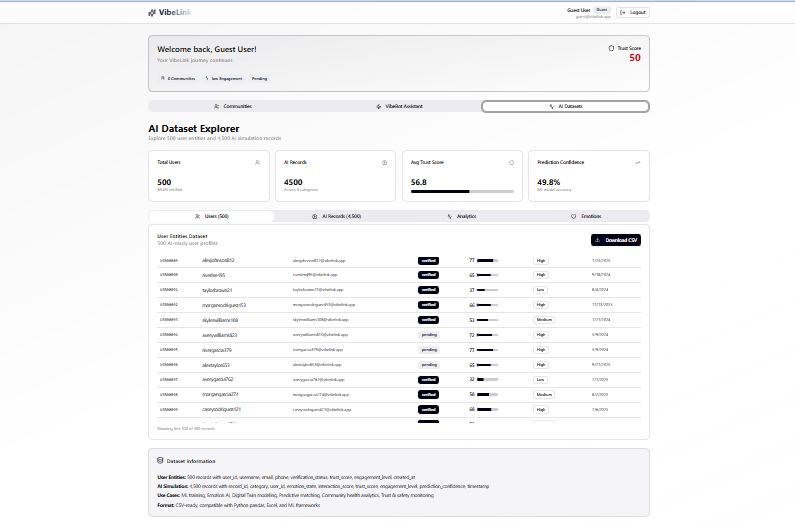The image size is (795, 529).
Task: Click the VibeLink logo icon
Action: pos(152,13)
